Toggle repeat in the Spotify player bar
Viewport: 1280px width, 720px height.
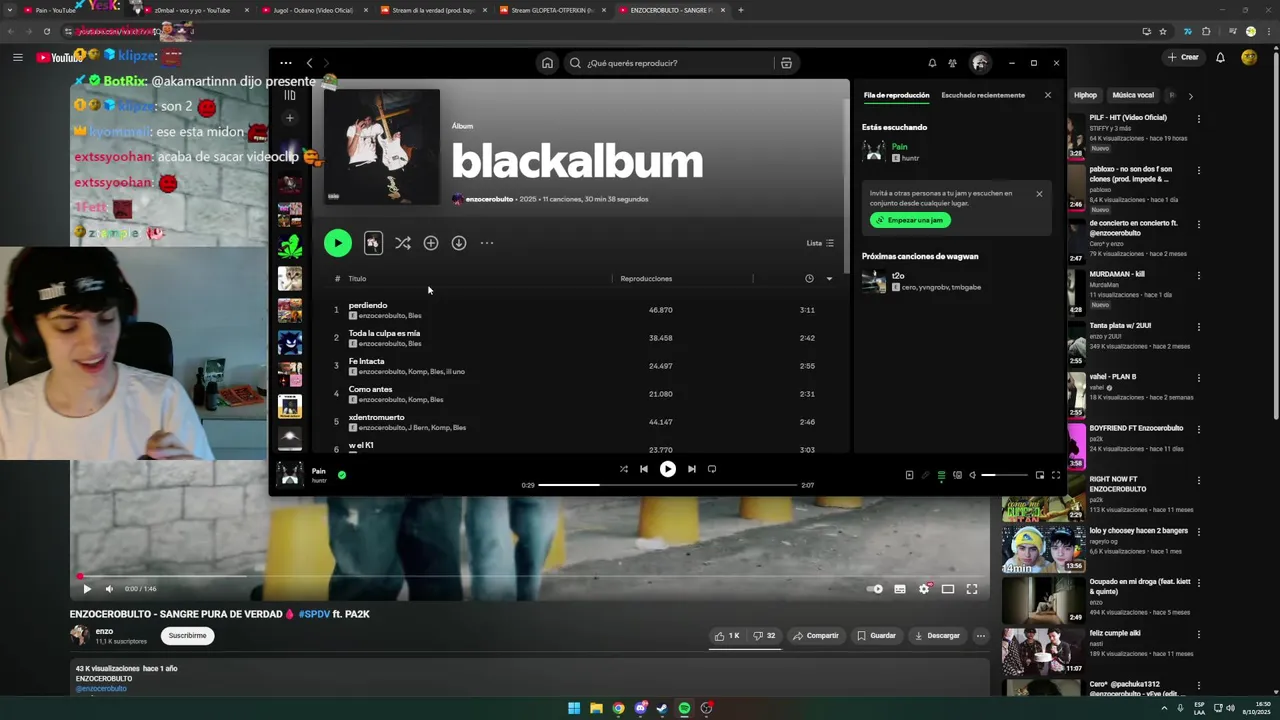712,469
